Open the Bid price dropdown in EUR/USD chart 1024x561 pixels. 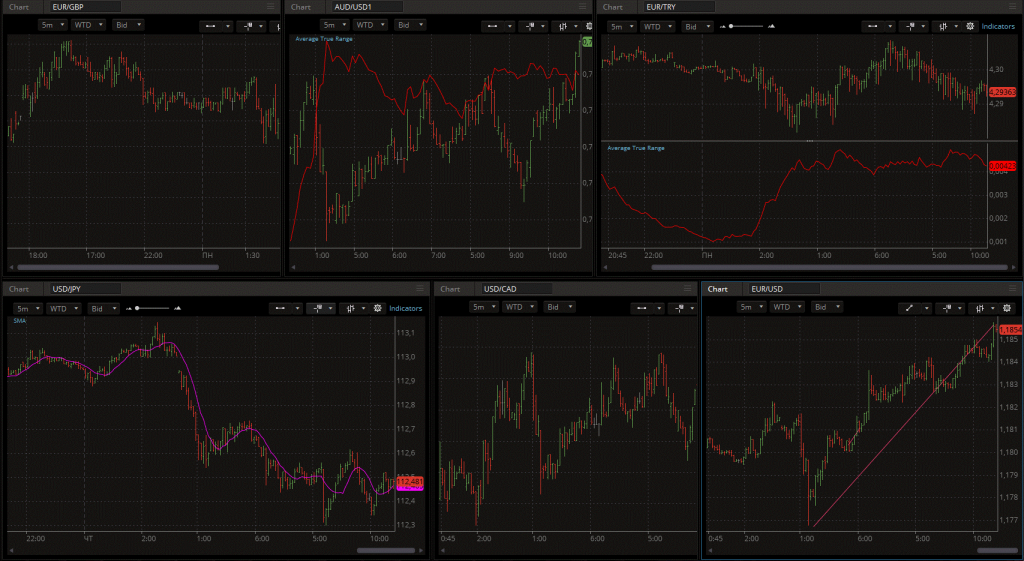(827, 307)
